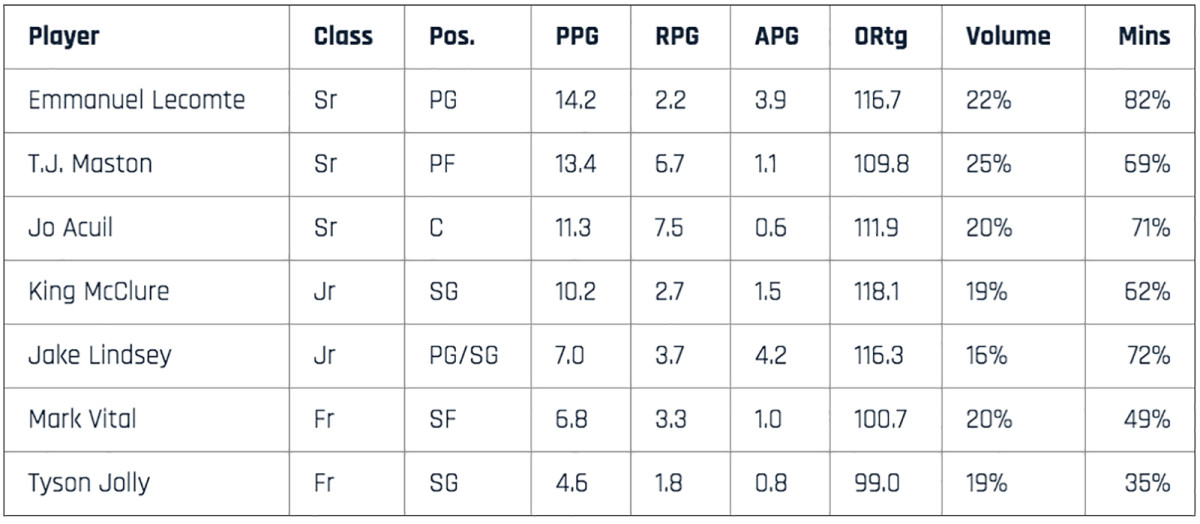The height and width of the screenshot is (524, 1200).
Task: Select the PG/SG position cell
Action: (463, 355)
